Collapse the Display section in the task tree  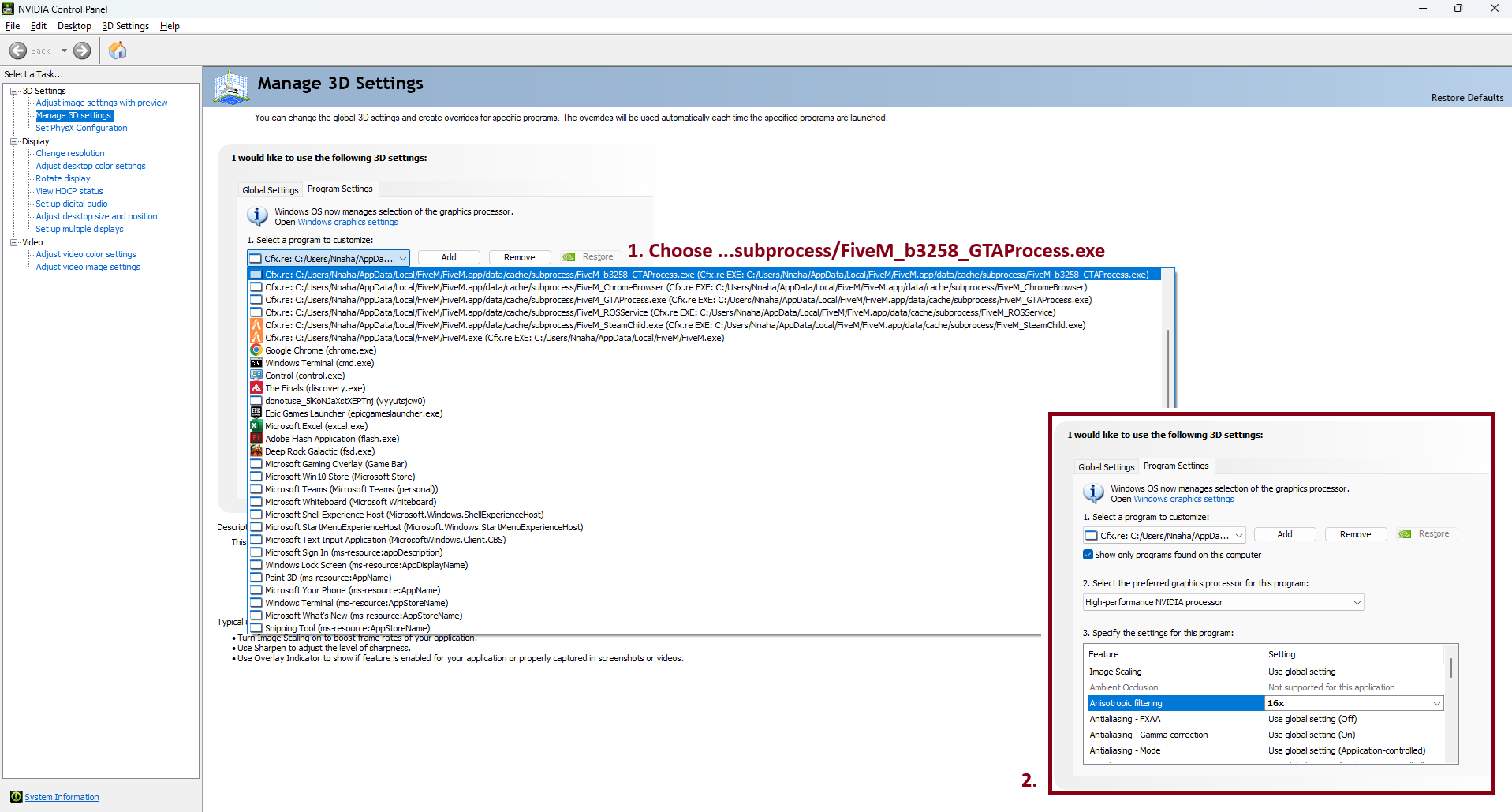14,140
